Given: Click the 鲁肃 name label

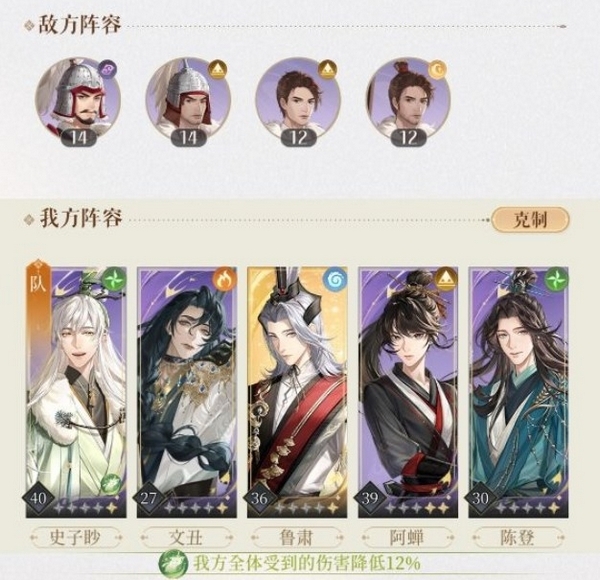Looking at the screenshot, I should coord(297,537).
